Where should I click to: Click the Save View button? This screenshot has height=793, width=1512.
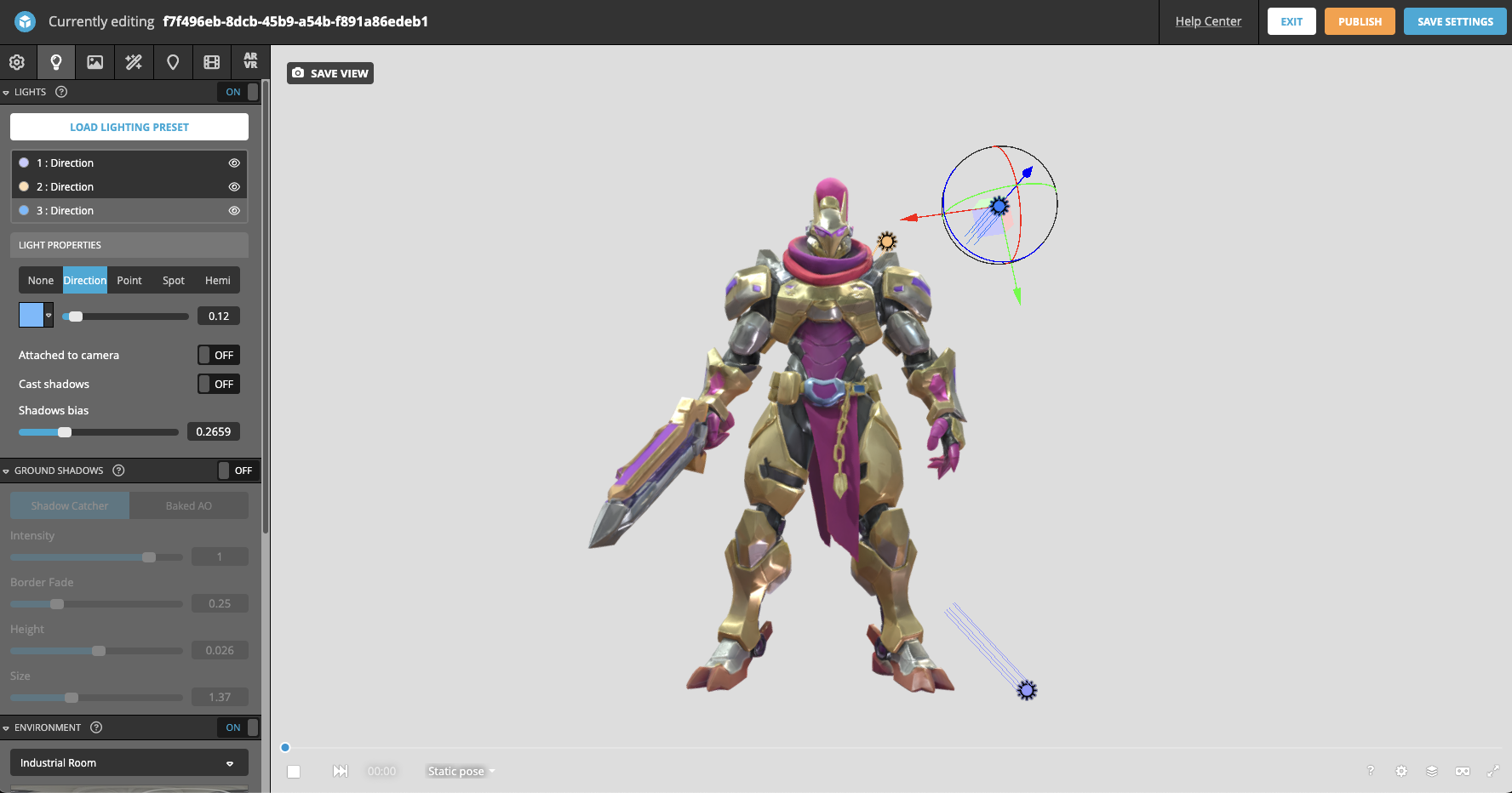330,73
